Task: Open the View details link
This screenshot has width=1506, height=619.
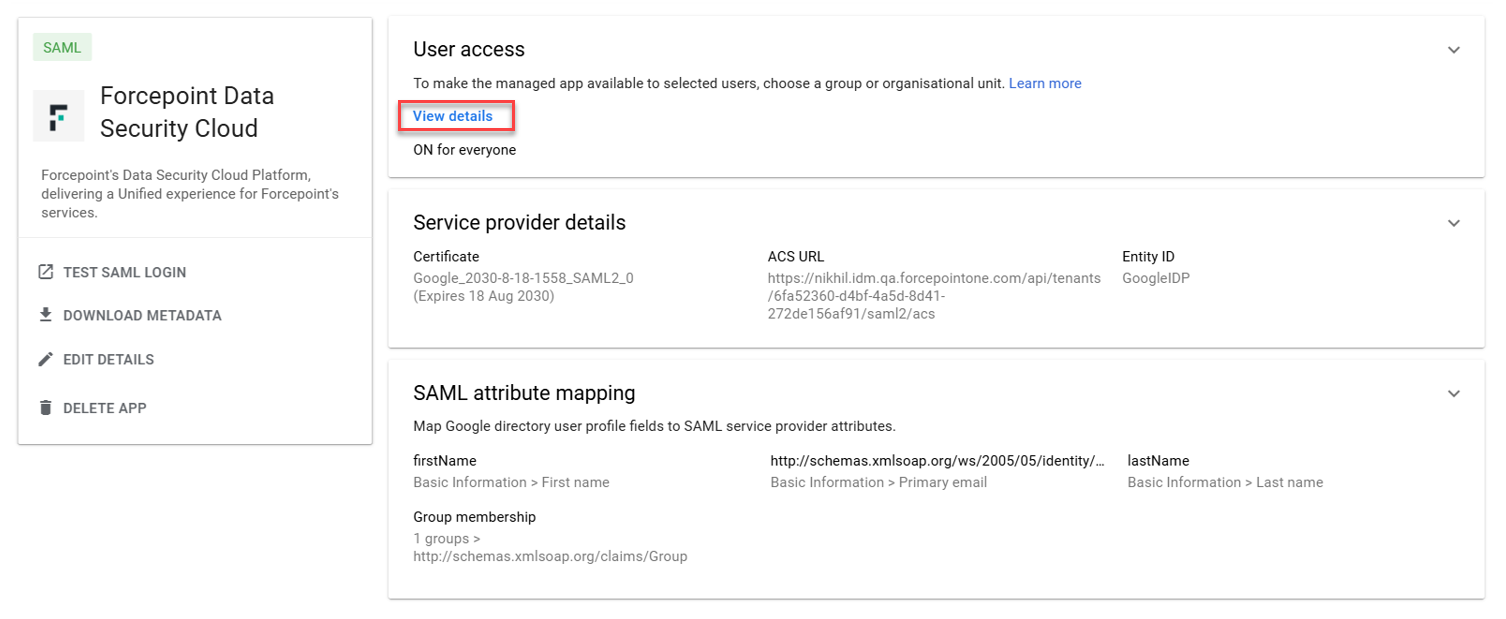Action: tap(453, 116)
